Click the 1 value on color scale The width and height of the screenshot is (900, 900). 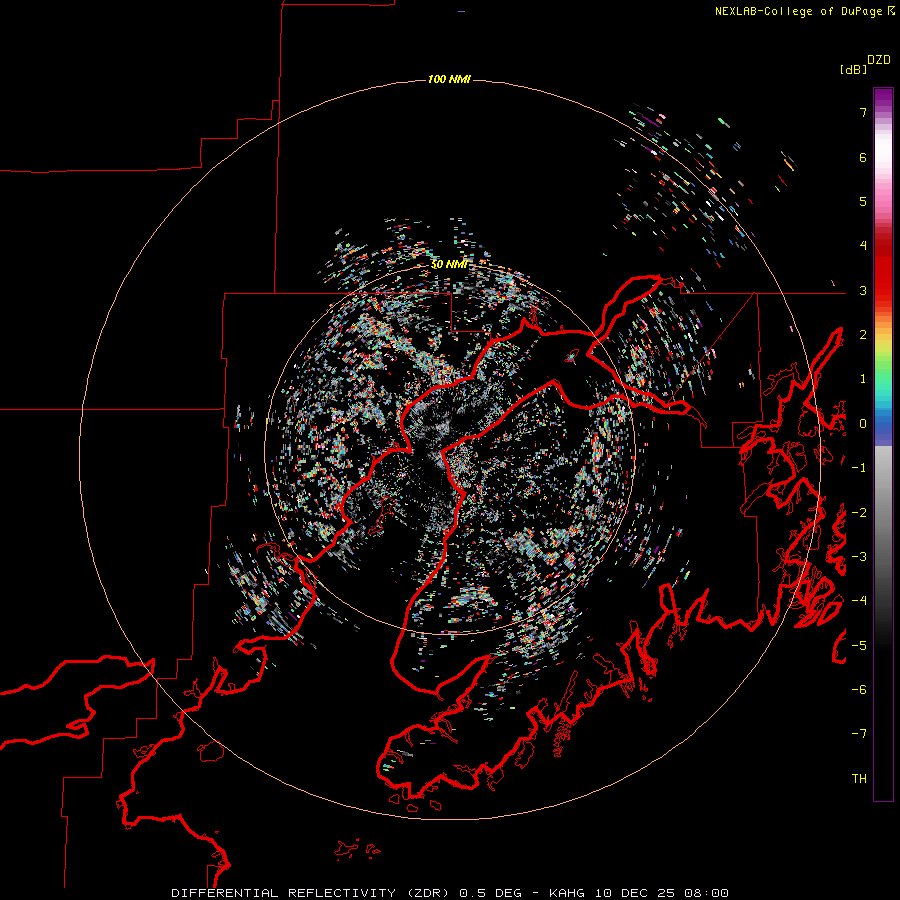click(x=863, y=379)
